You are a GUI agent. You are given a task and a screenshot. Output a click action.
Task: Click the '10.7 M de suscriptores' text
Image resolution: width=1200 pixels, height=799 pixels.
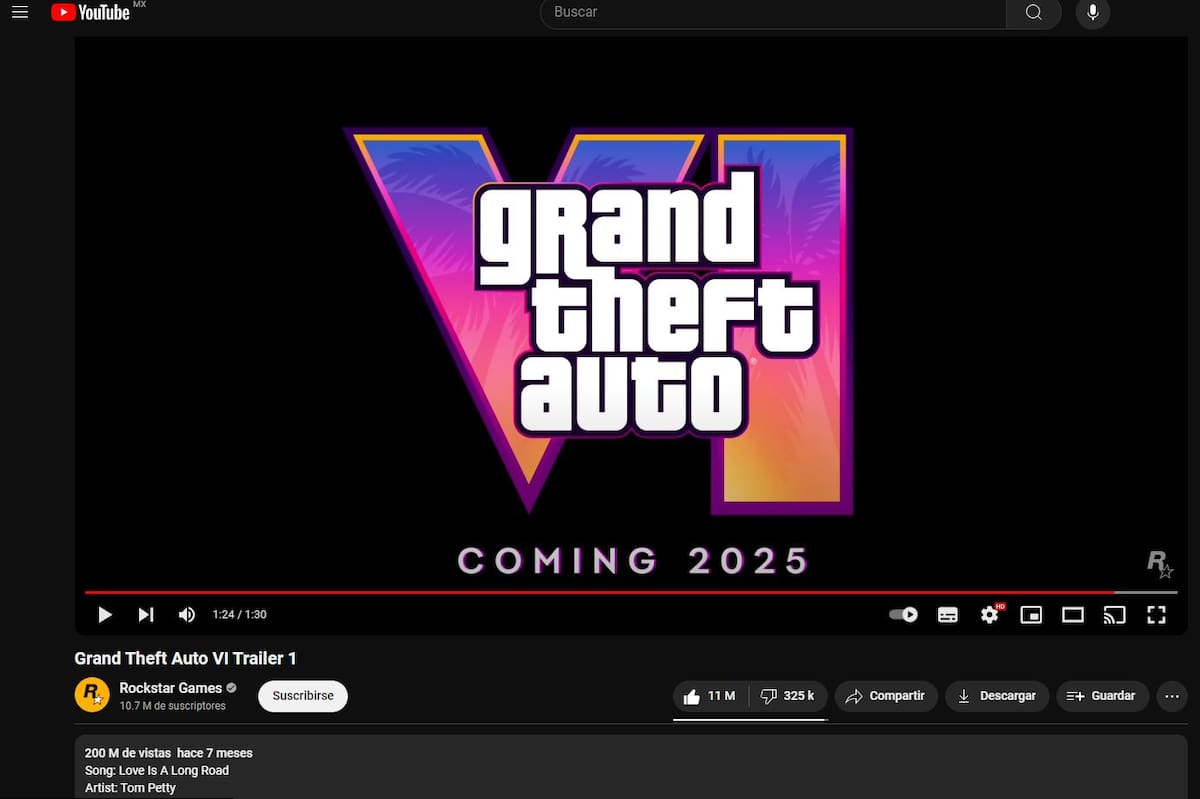(172, 706)
